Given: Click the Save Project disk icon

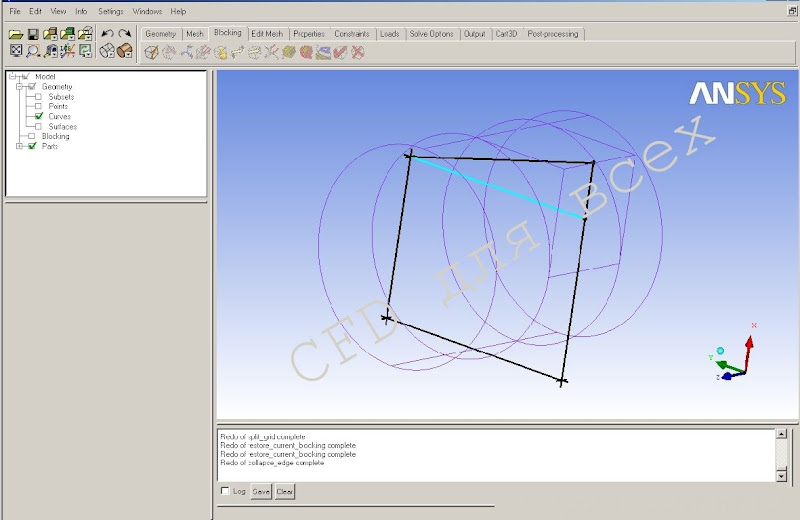Looking at the screenshot, I should pos(33,34).
